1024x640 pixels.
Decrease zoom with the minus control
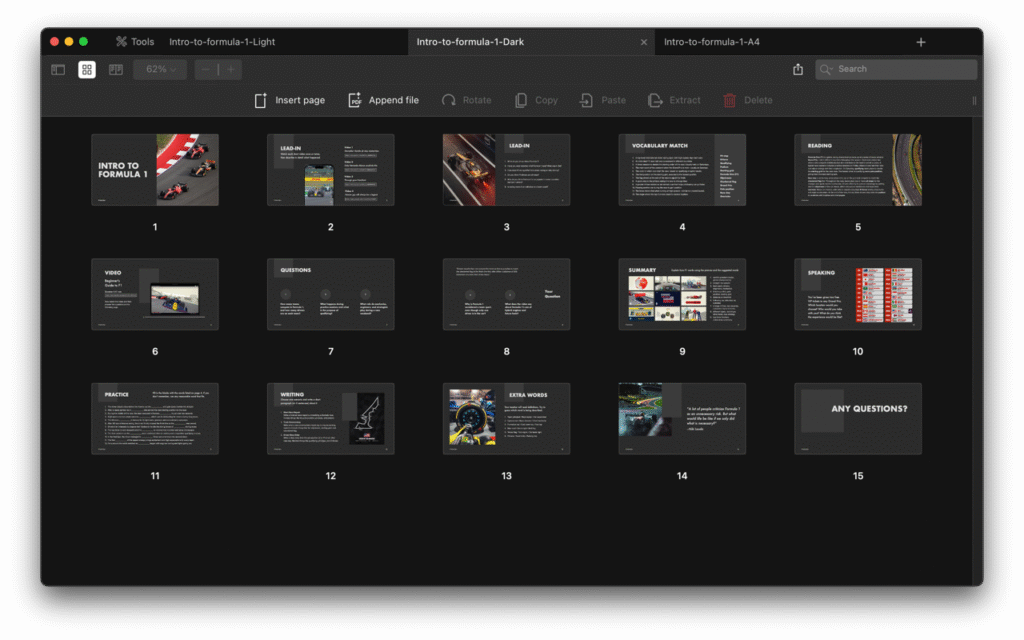click(206, 69)
